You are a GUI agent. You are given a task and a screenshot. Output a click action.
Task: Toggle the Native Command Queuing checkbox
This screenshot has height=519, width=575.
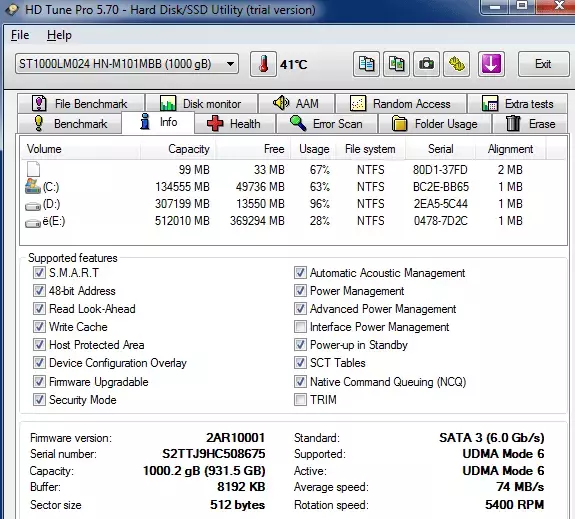[x=300, y=381]
